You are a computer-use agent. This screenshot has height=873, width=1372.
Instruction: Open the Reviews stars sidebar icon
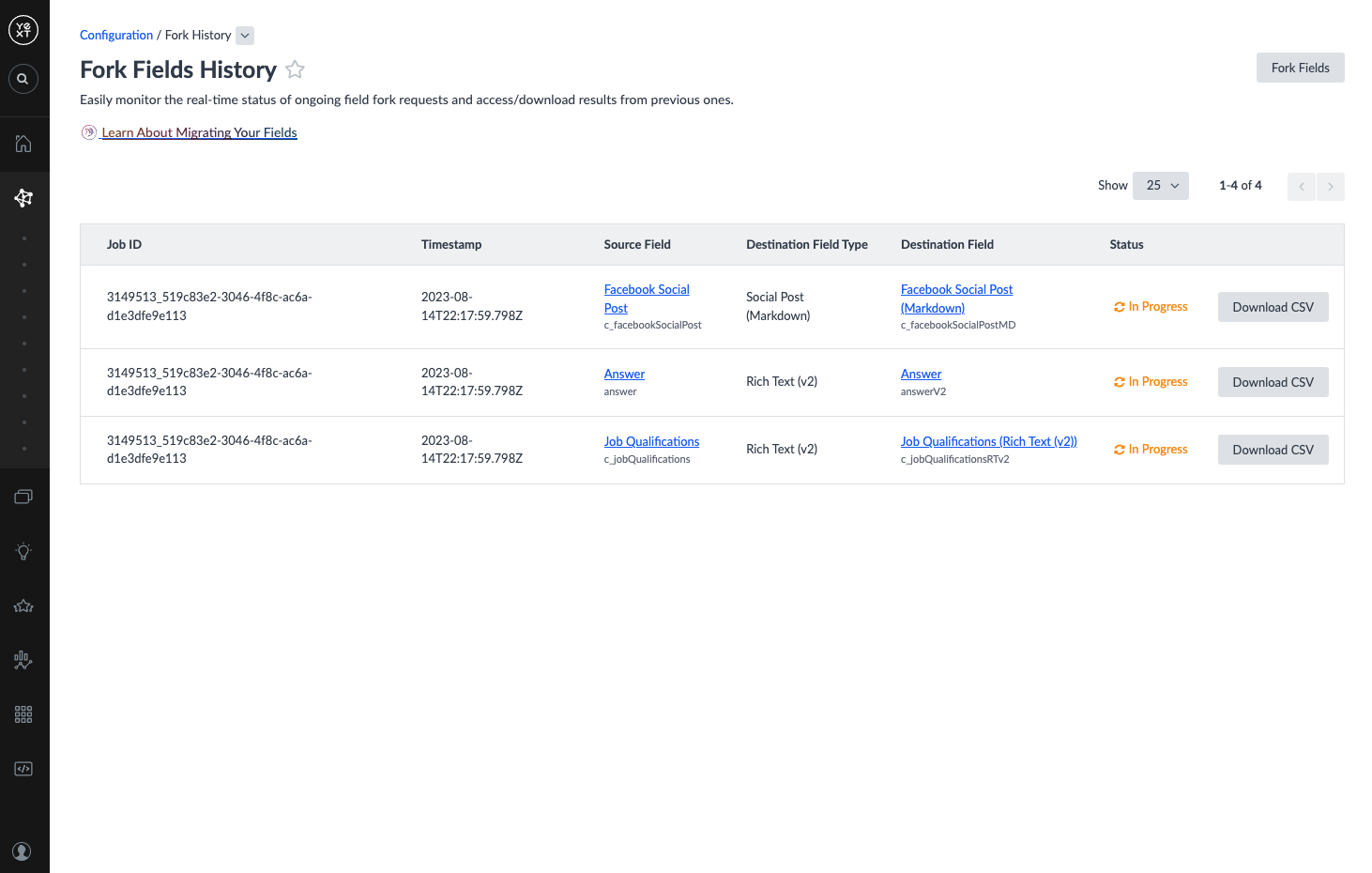[x=23, y=605]
